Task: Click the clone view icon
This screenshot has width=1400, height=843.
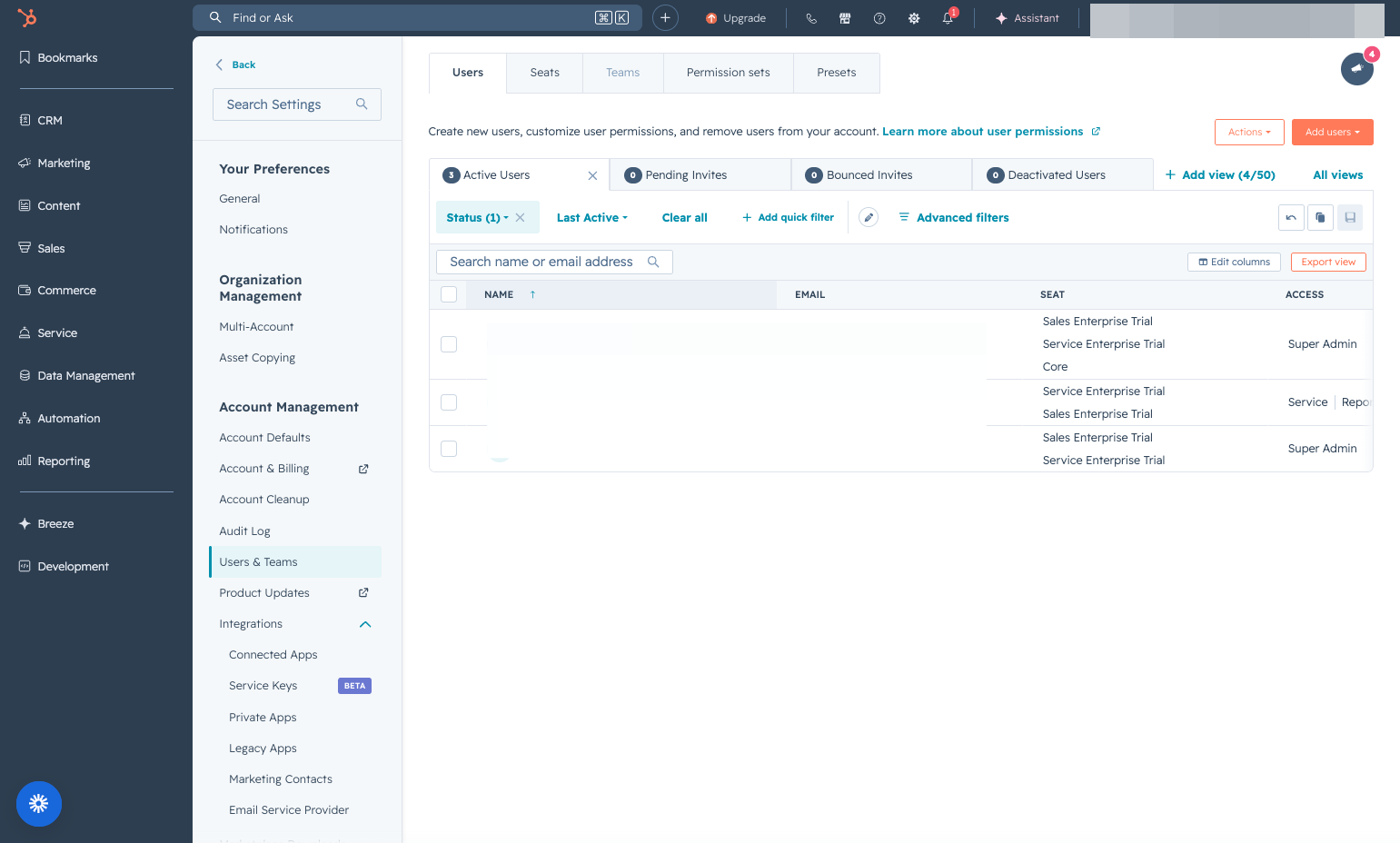Action: 1320,217
